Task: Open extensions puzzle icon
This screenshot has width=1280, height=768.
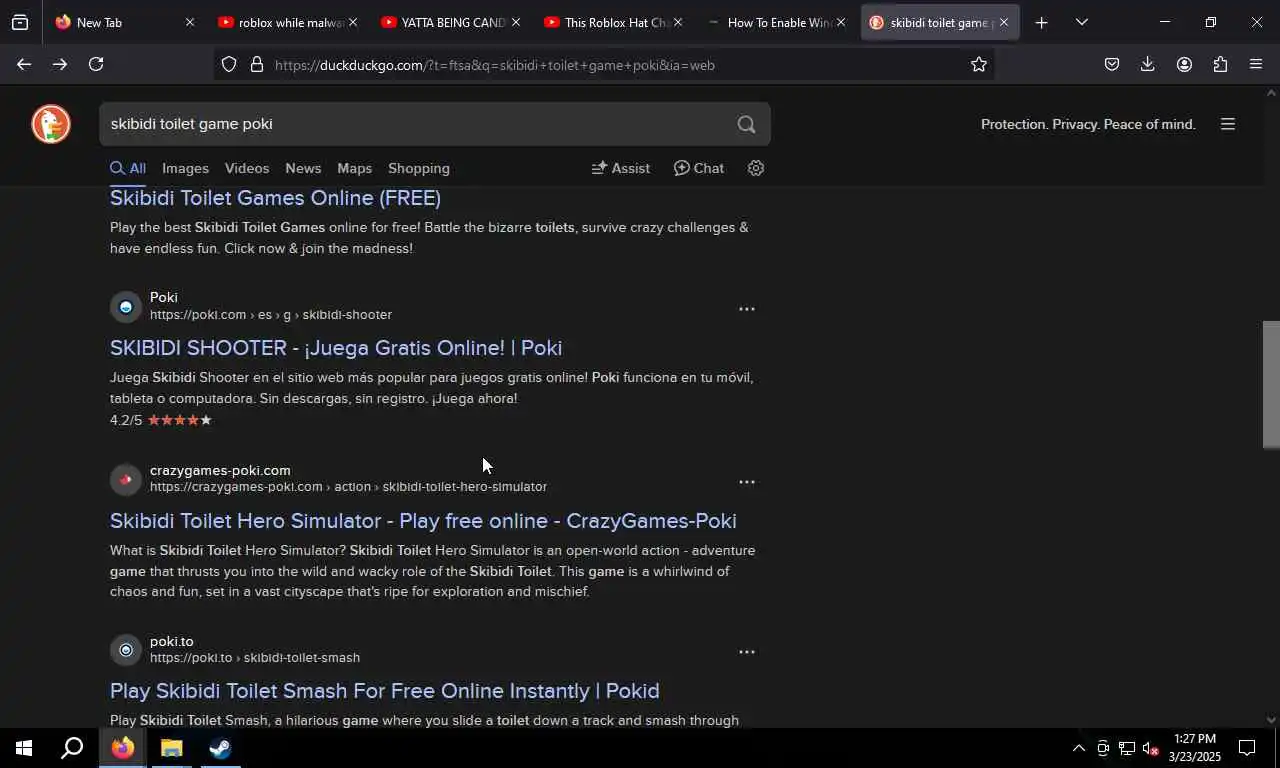Action: tap(1220, 64)
